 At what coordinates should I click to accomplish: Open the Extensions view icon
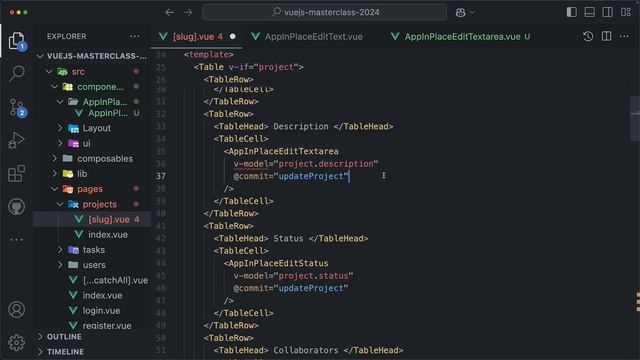[16, 173]
